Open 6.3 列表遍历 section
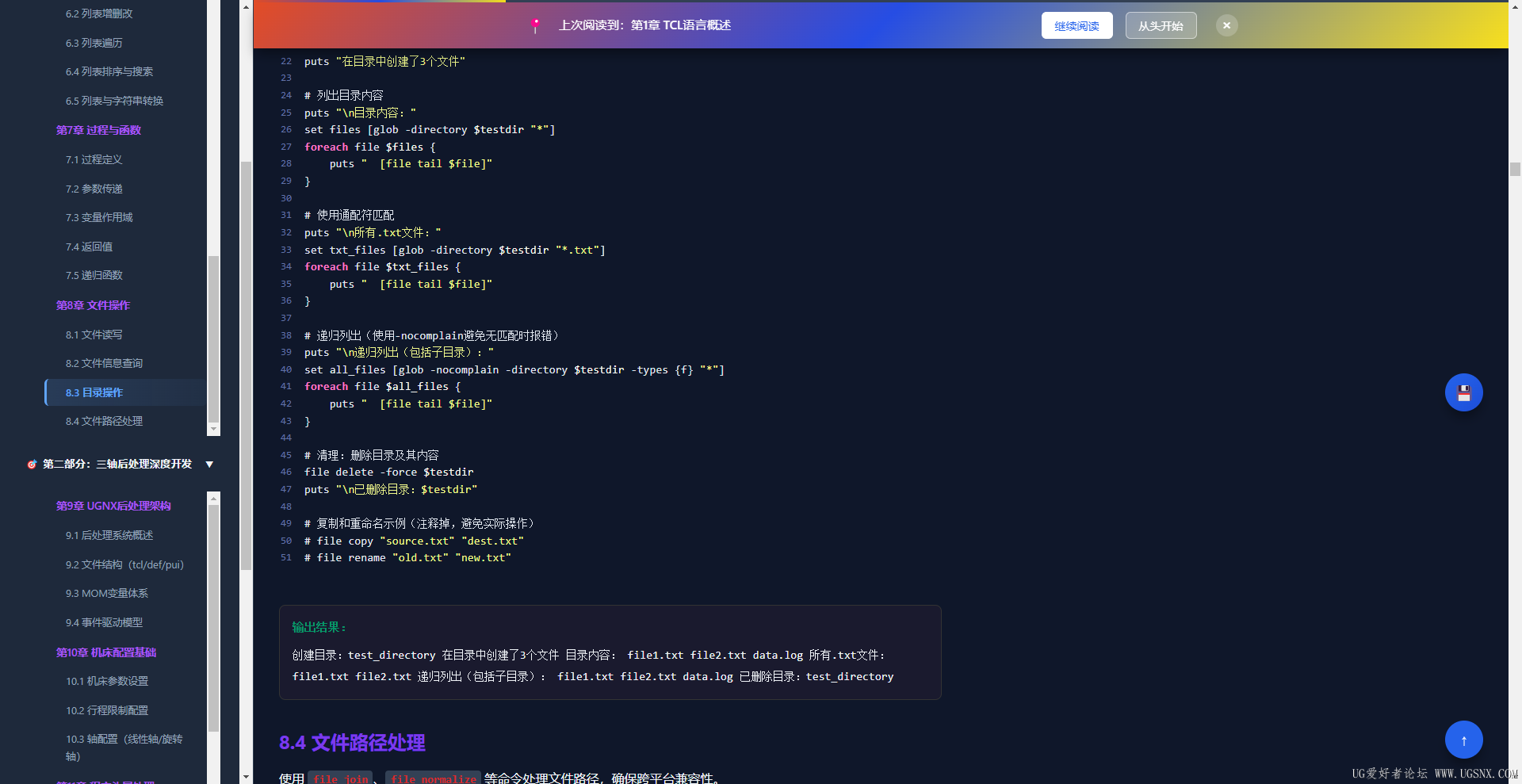Viewport: 1522px width, 784px height. pos(94,43)
